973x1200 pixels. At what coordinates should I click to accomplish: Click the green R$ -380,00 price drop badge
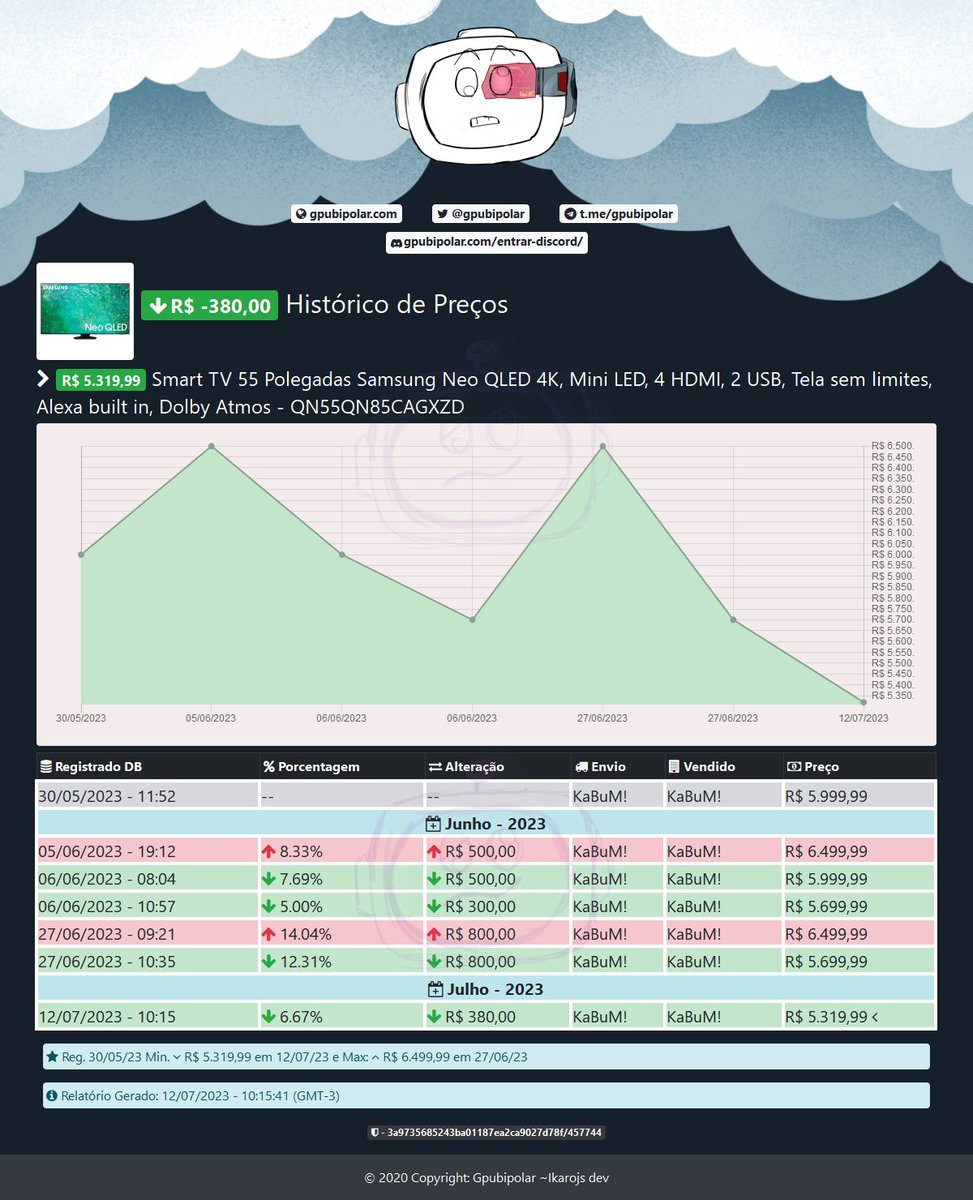[x=209, y=306]
